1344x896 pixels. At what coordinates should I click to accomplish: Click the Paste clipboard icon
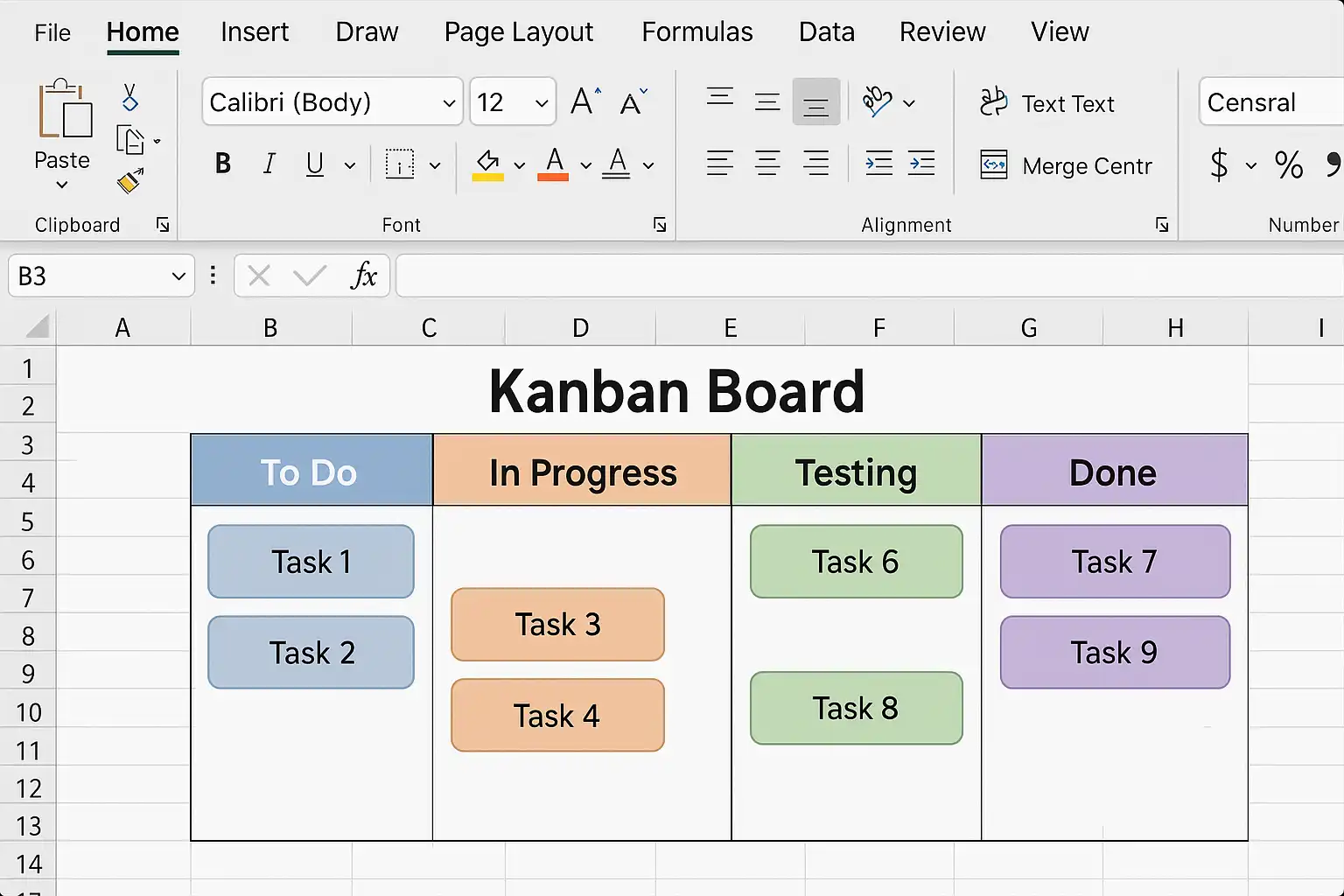click(64, 108)
